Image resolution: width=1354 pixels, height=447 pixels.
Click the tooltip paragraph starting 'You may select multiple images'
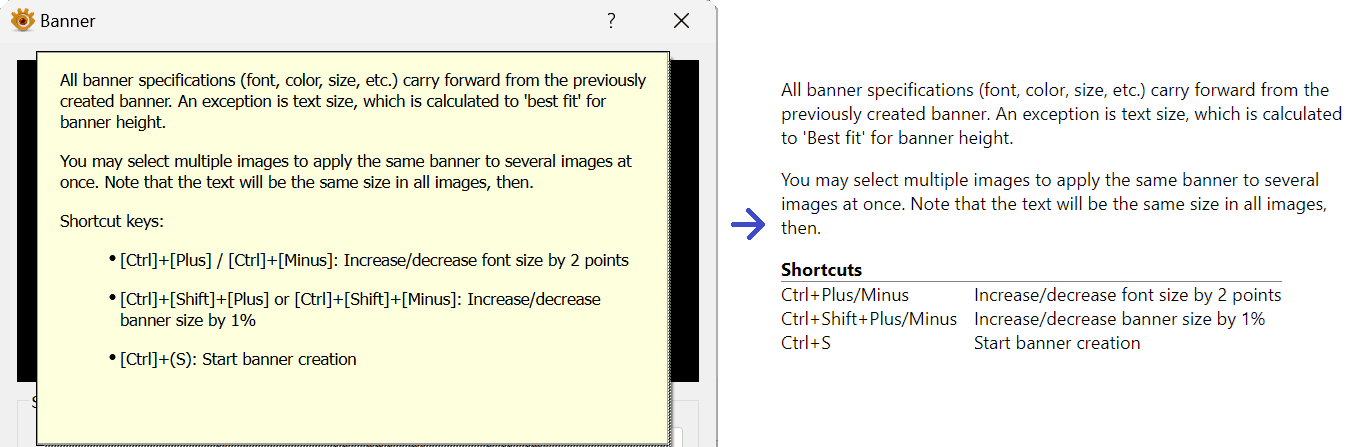(x=346, y=171)
